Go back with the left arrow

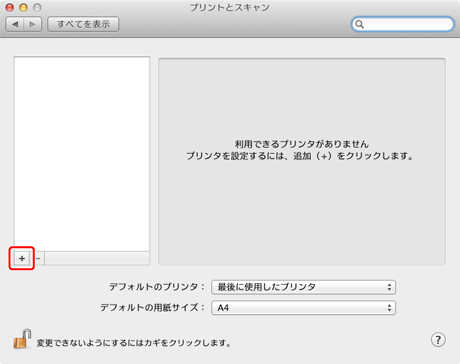click(x=15, y=24)
